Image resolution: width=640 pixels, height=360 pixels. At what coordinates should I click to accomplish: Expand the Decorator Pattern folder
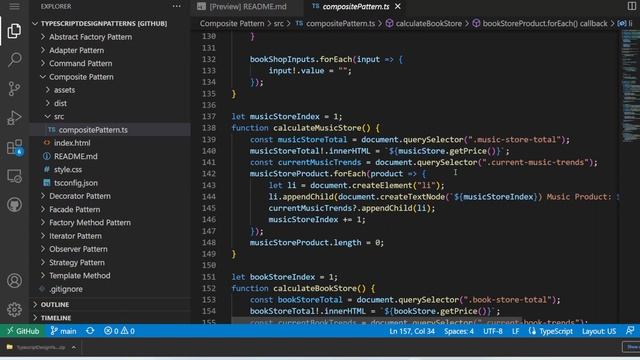80,196
